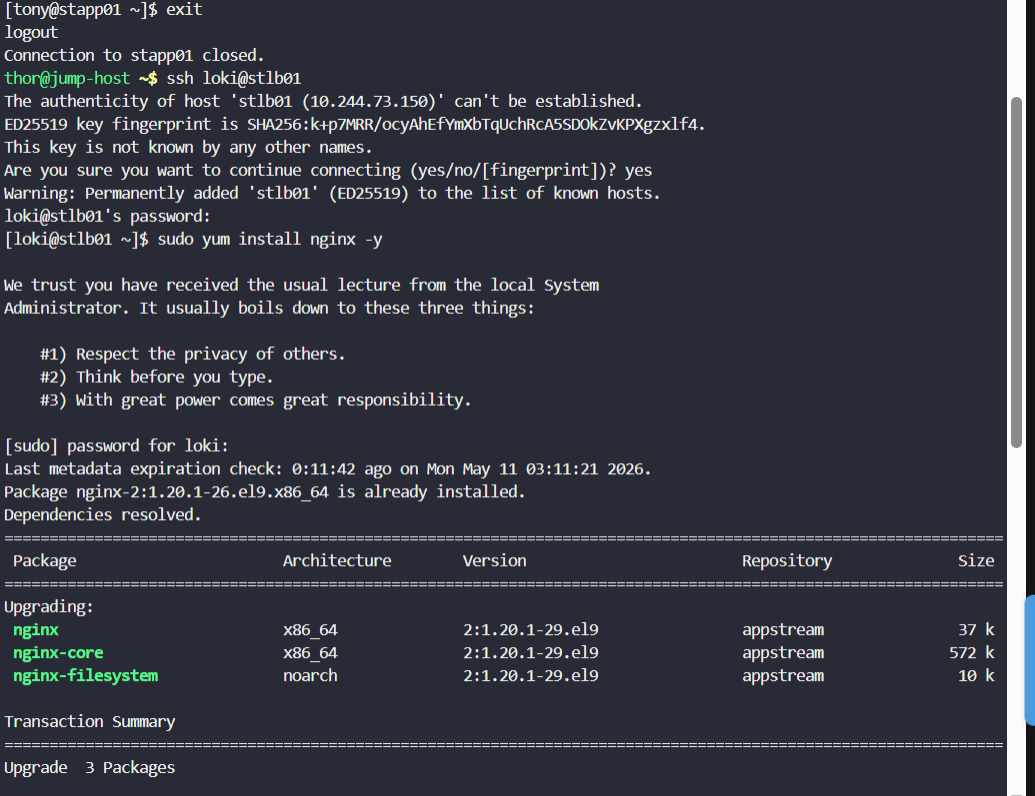The image size is (1035, 796).
Task: Click the 'Connection to stapp01 closed.' line
Action: tap(134, 55)
